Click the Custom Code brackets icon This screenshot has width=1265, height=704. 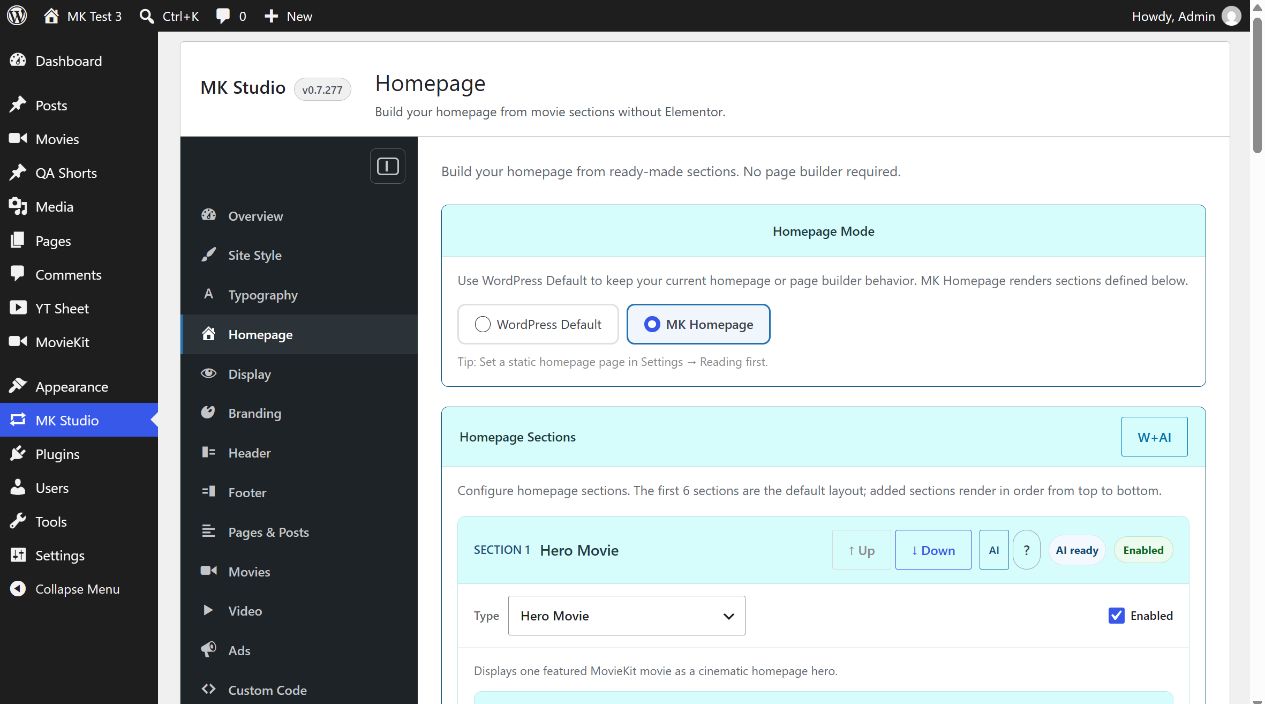(209, 690)
